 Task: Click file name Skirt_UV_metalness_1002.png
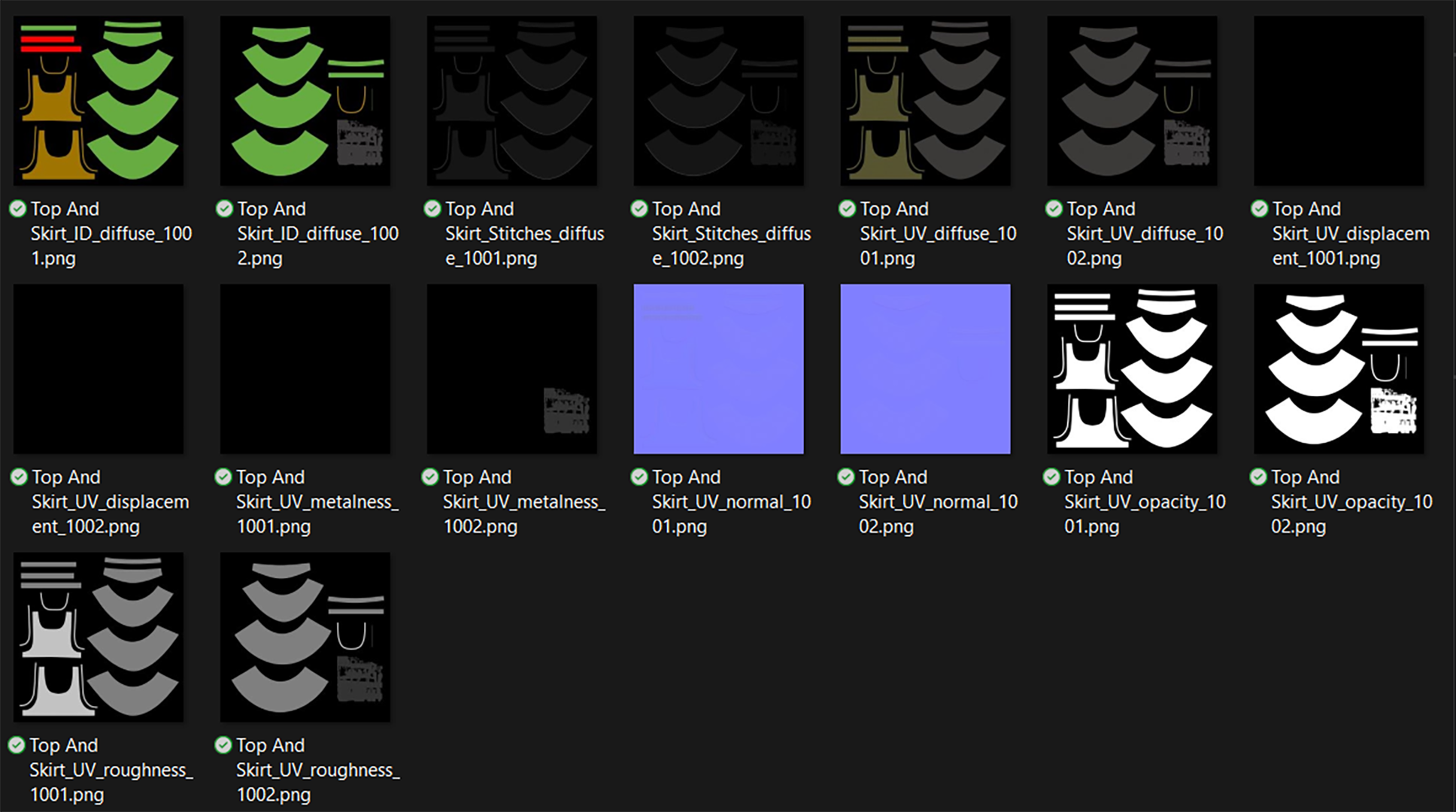coord(524,502)
